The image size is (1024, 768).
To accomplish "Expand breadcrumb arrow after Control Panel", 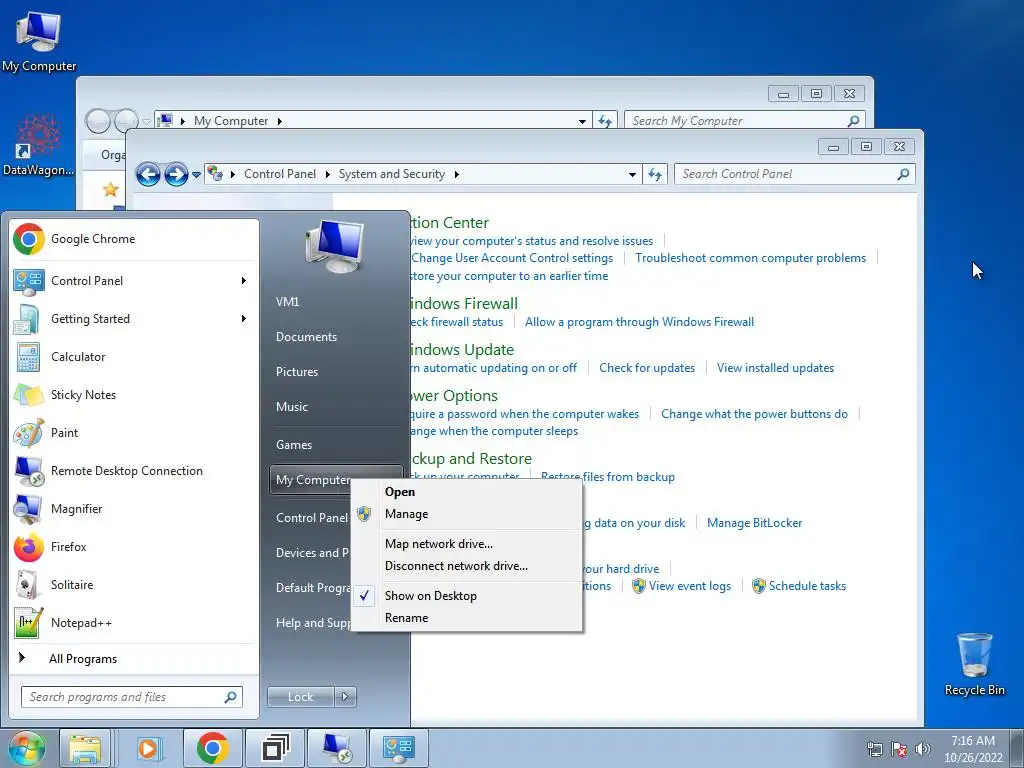I will pos(327,174).
